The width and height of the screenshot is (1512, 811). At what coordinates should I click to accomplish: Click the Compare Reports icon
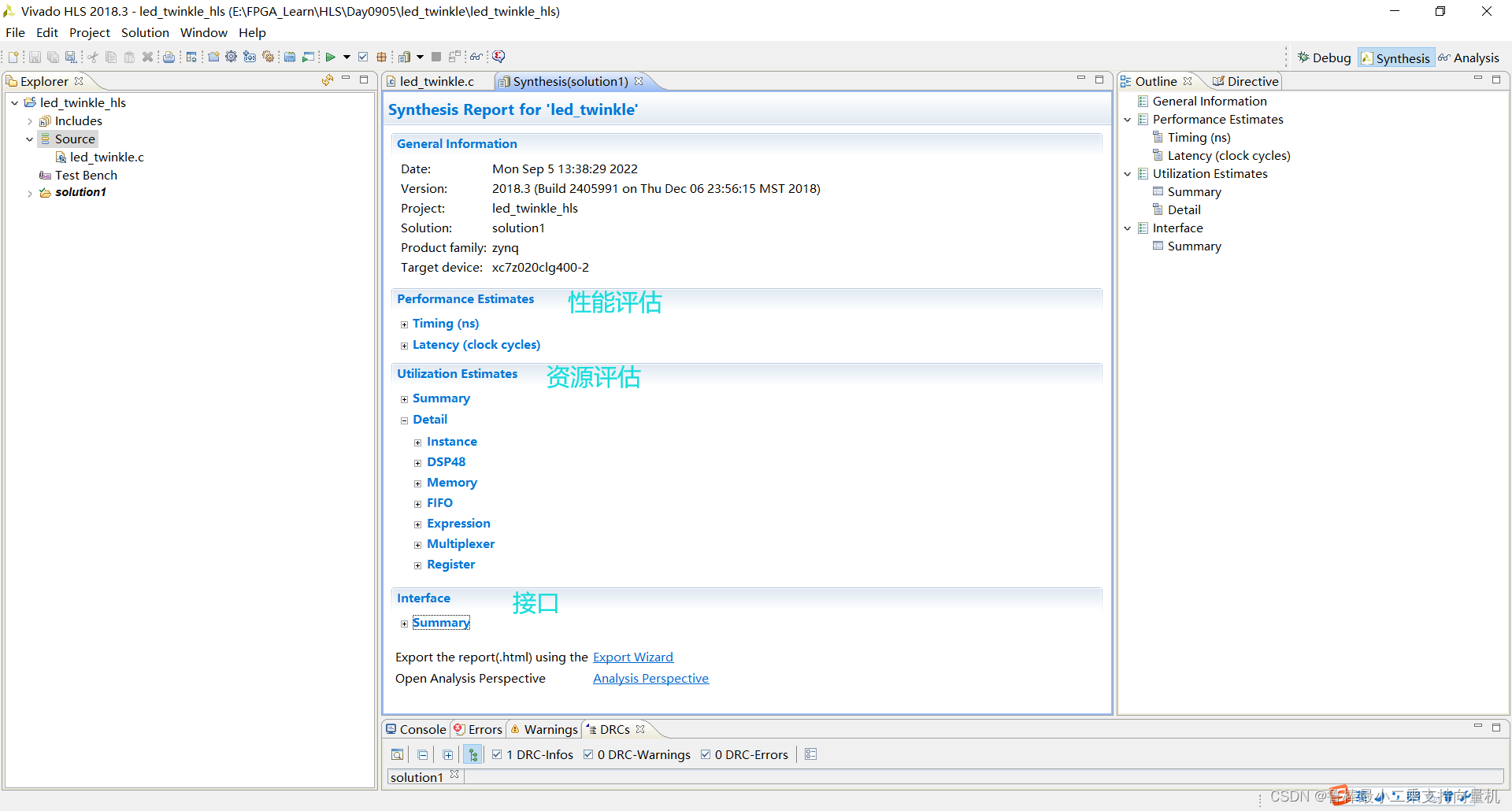click(454, 57)
